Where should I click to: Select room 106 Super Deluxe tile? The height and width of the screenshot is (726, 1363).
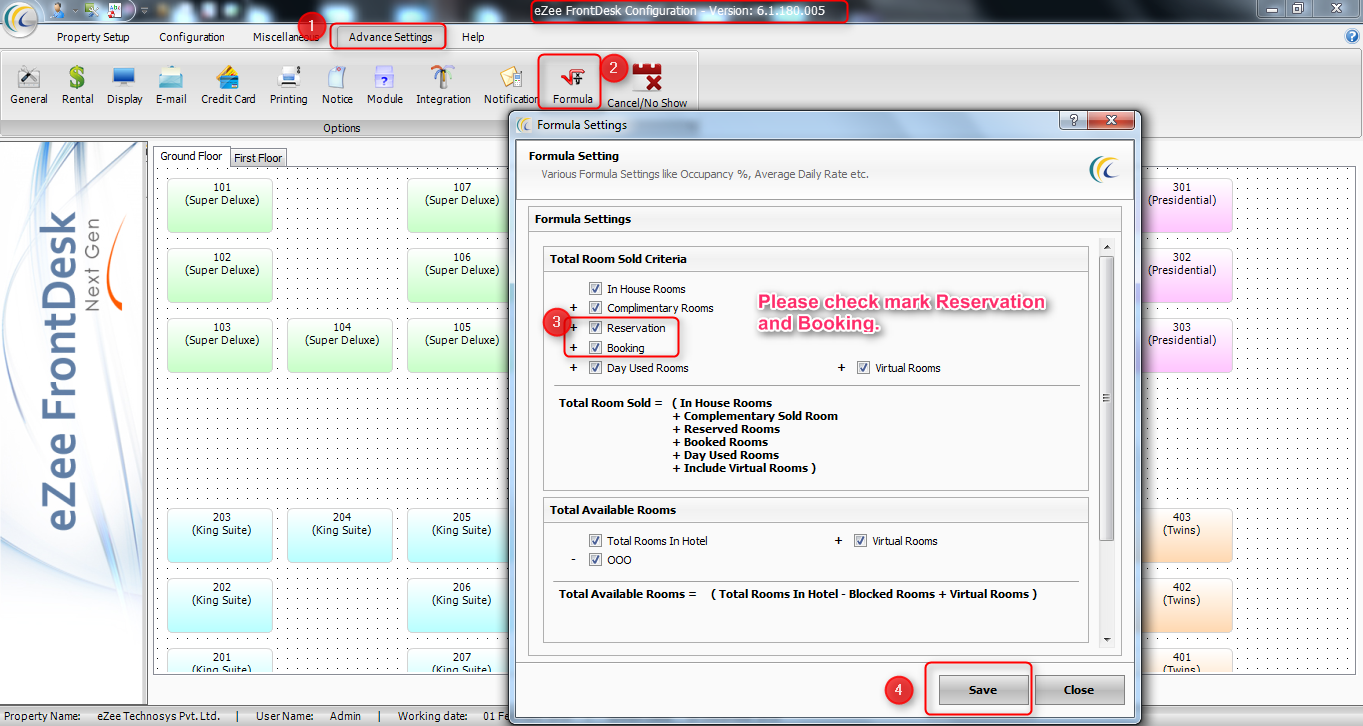460,275
